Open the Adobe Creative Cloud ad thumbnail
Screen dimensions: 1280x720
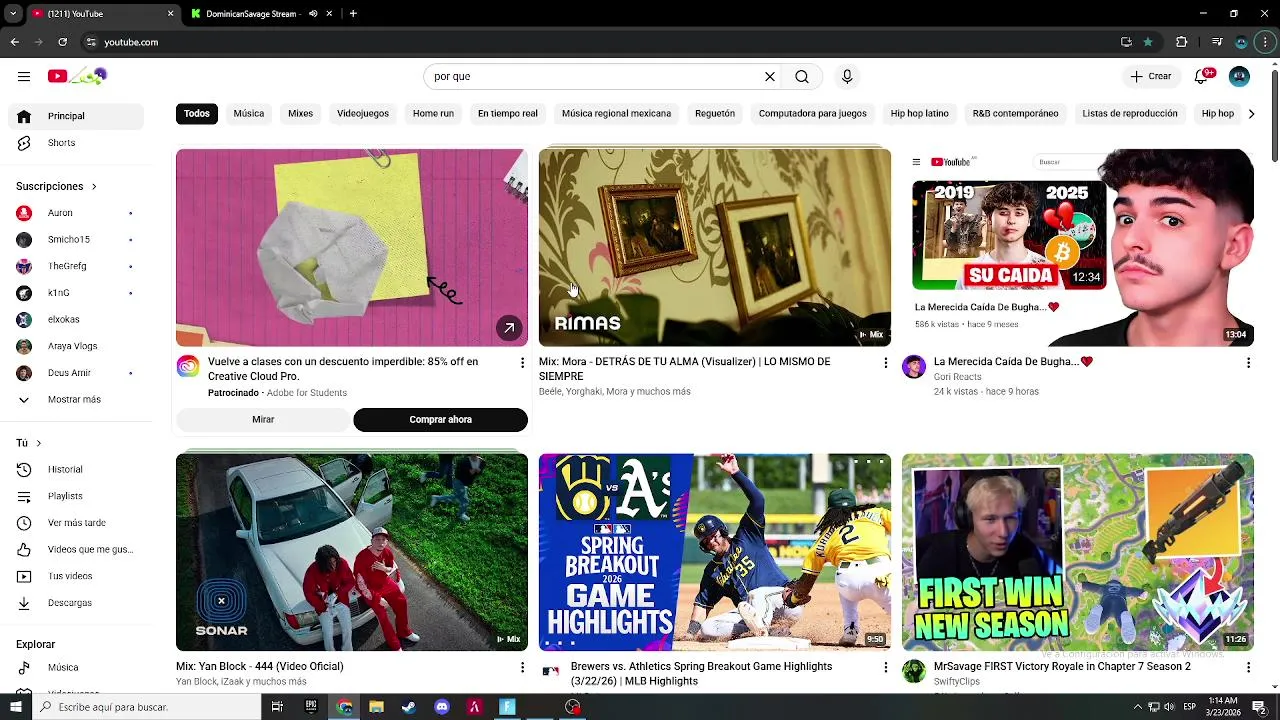352,248
